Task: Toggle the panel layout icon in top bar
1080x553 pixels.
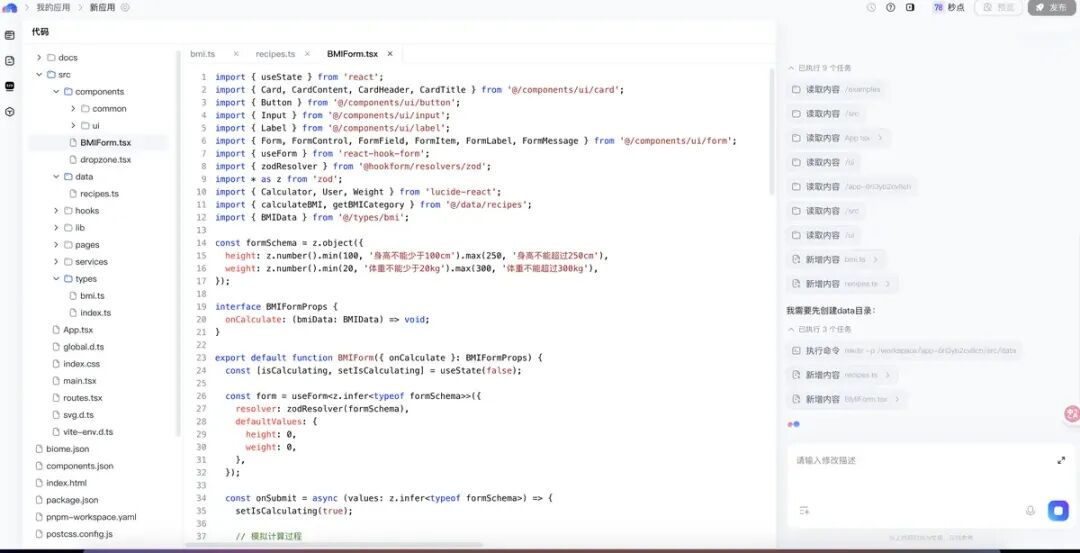Action: tap(910, 8)
